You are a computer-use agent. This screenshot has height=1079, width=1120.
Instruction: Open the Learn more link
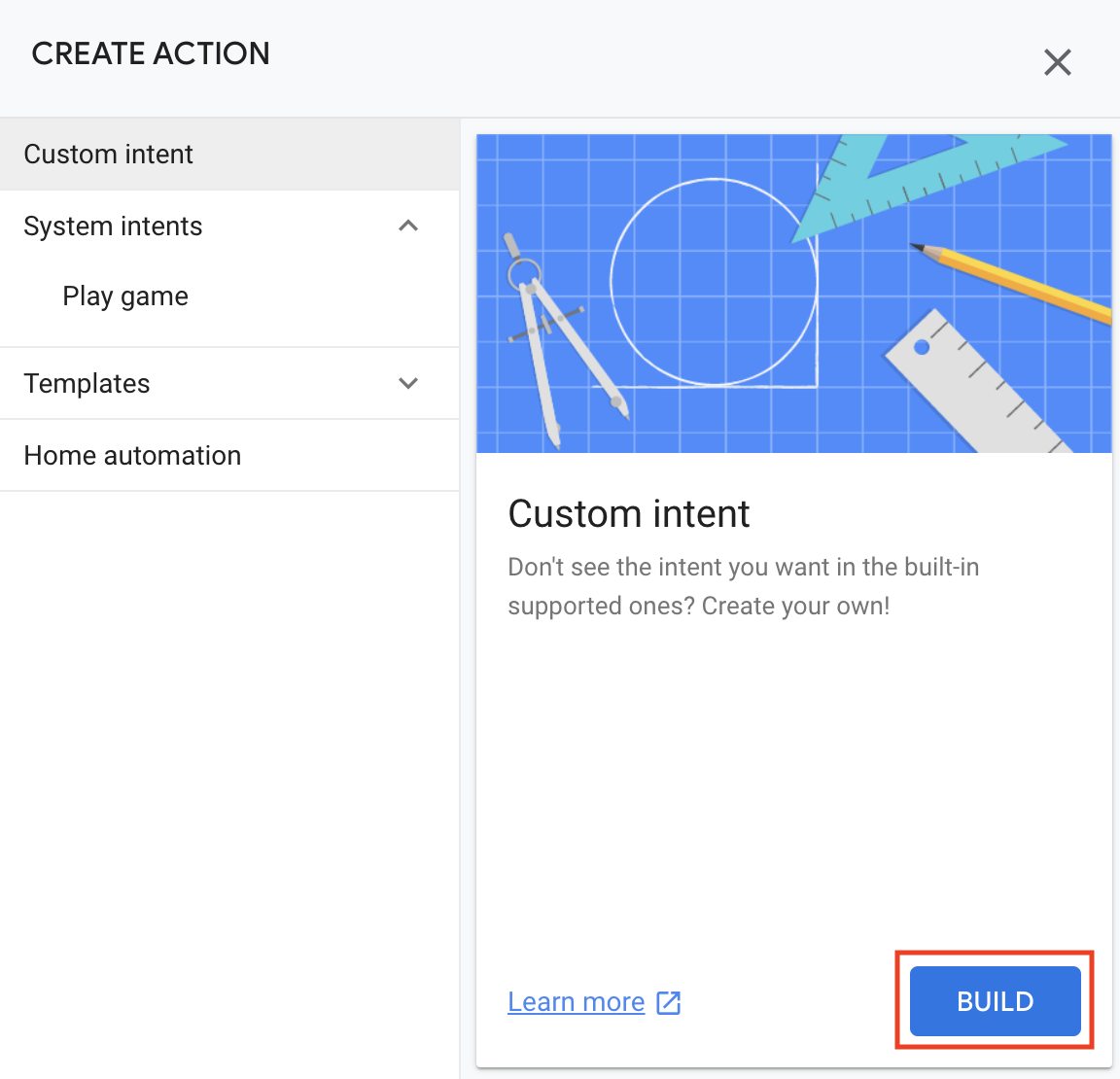click(576, 1002)
